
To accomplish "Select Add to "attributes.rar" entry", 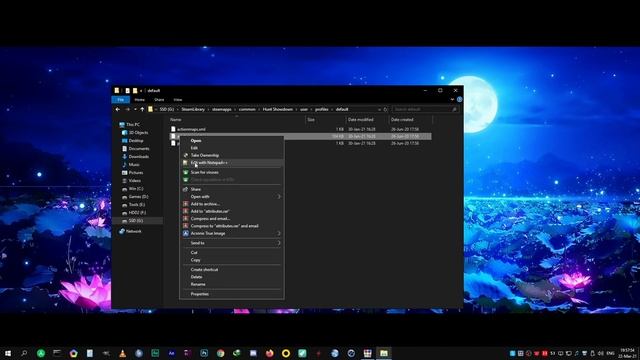I will click(232, 211).
